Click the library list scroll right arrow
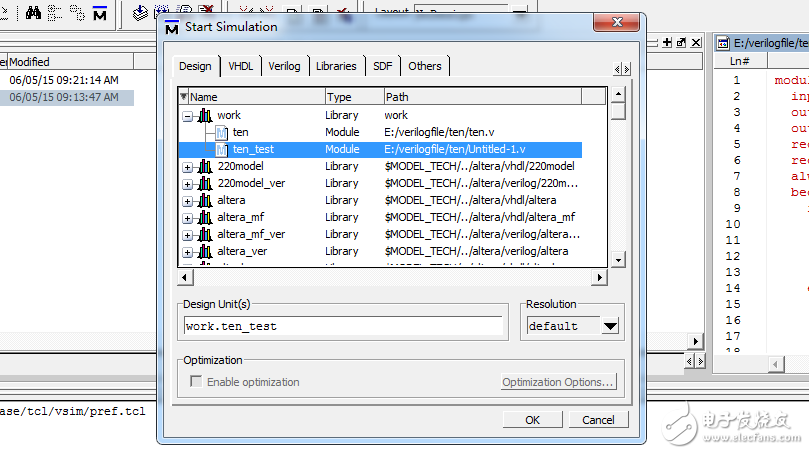 pyautogui.click(x=599, y=277)
